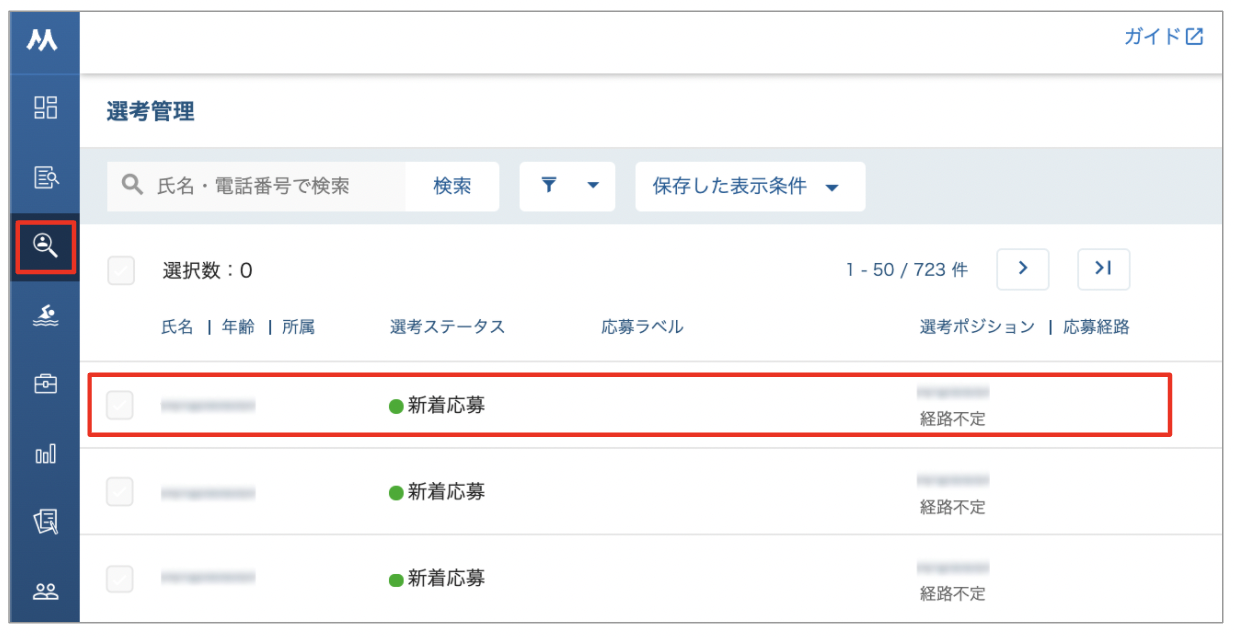
Task: Open the 保存した表示条件 dropdown
Action: pyautogui.click(x=750, y=186)
